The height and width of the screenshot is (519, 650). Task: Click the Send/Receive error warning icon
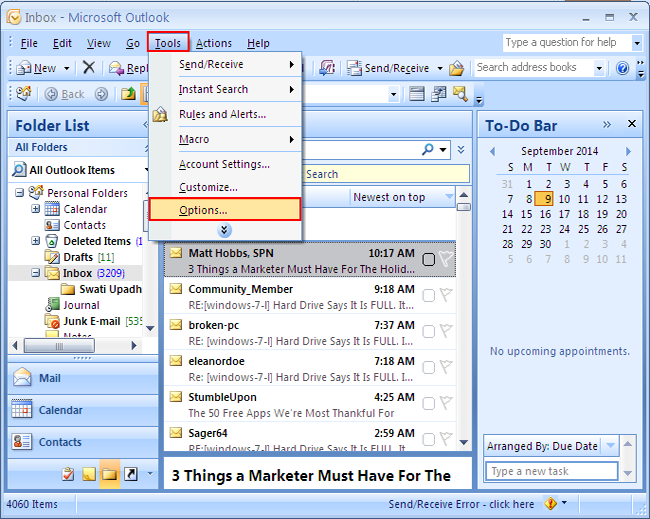click(x=551, y=504)
